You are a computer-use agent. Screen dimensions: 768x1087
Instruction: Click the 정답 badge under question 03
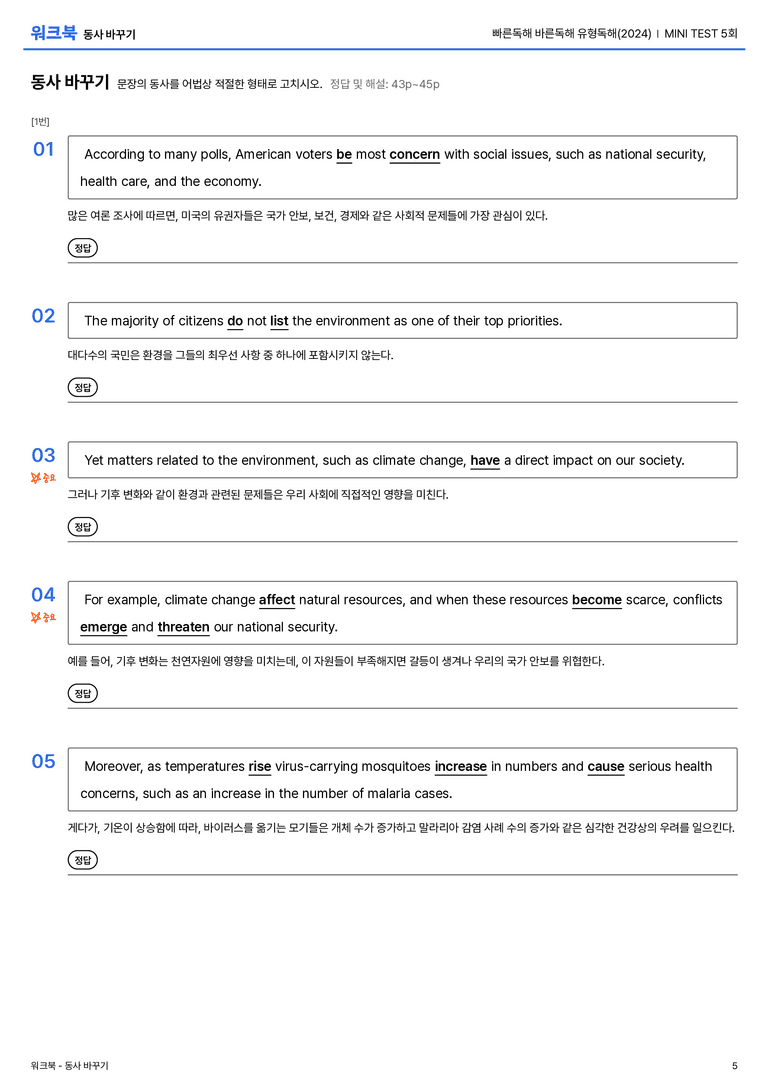[x=82, y=526]
